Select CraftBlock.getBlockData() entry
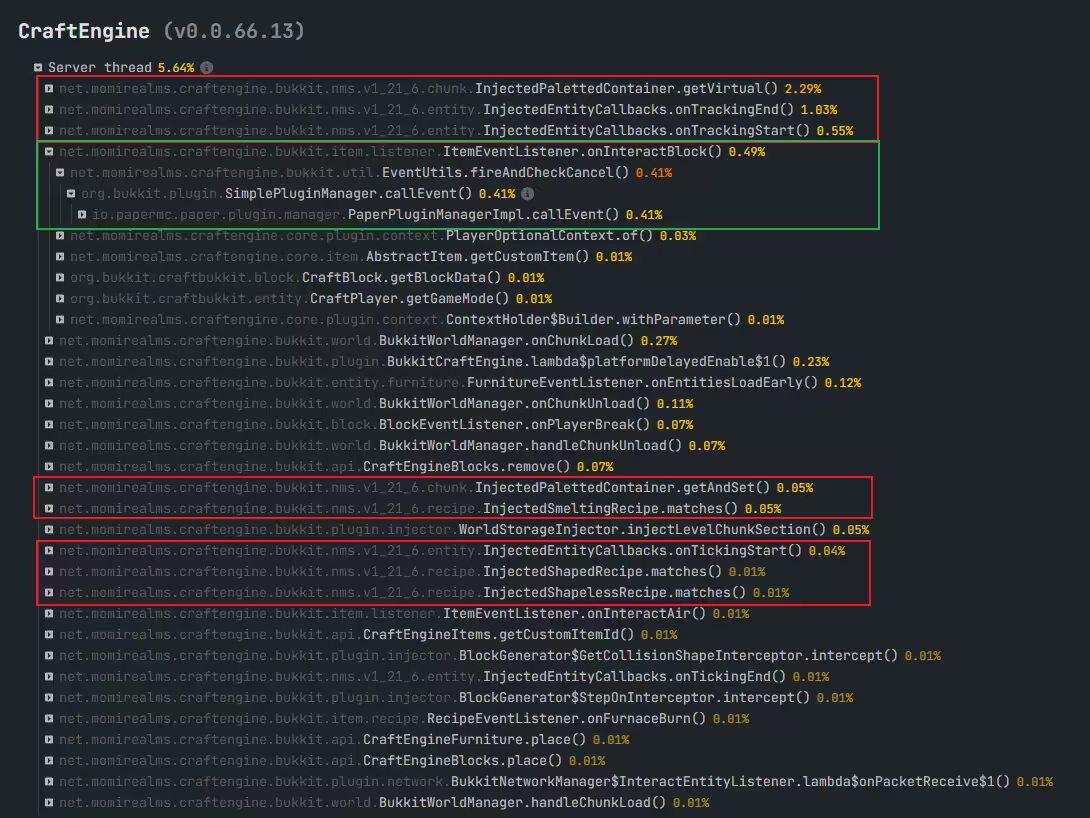This screenshot has width=1090, height=818. click(400, 278)
